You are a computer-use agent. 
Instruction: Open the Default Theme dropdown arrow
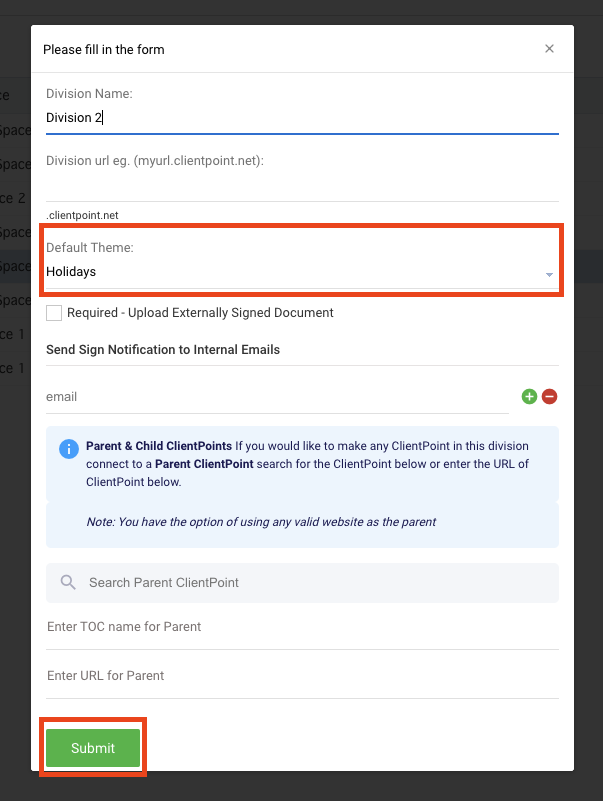[549, 274]
